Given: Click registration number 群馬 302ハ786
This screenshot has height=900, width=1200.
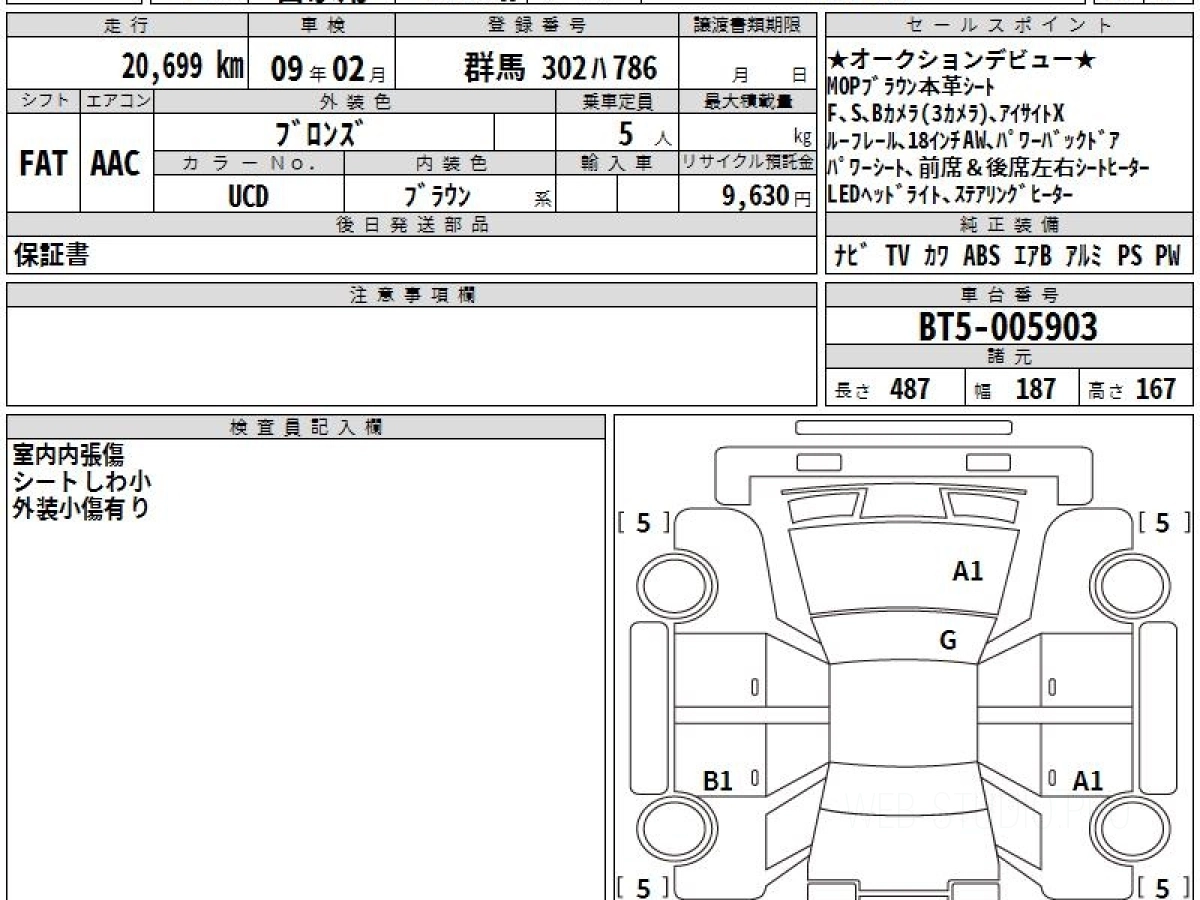Looking at the screenshot, I should 560,68.
